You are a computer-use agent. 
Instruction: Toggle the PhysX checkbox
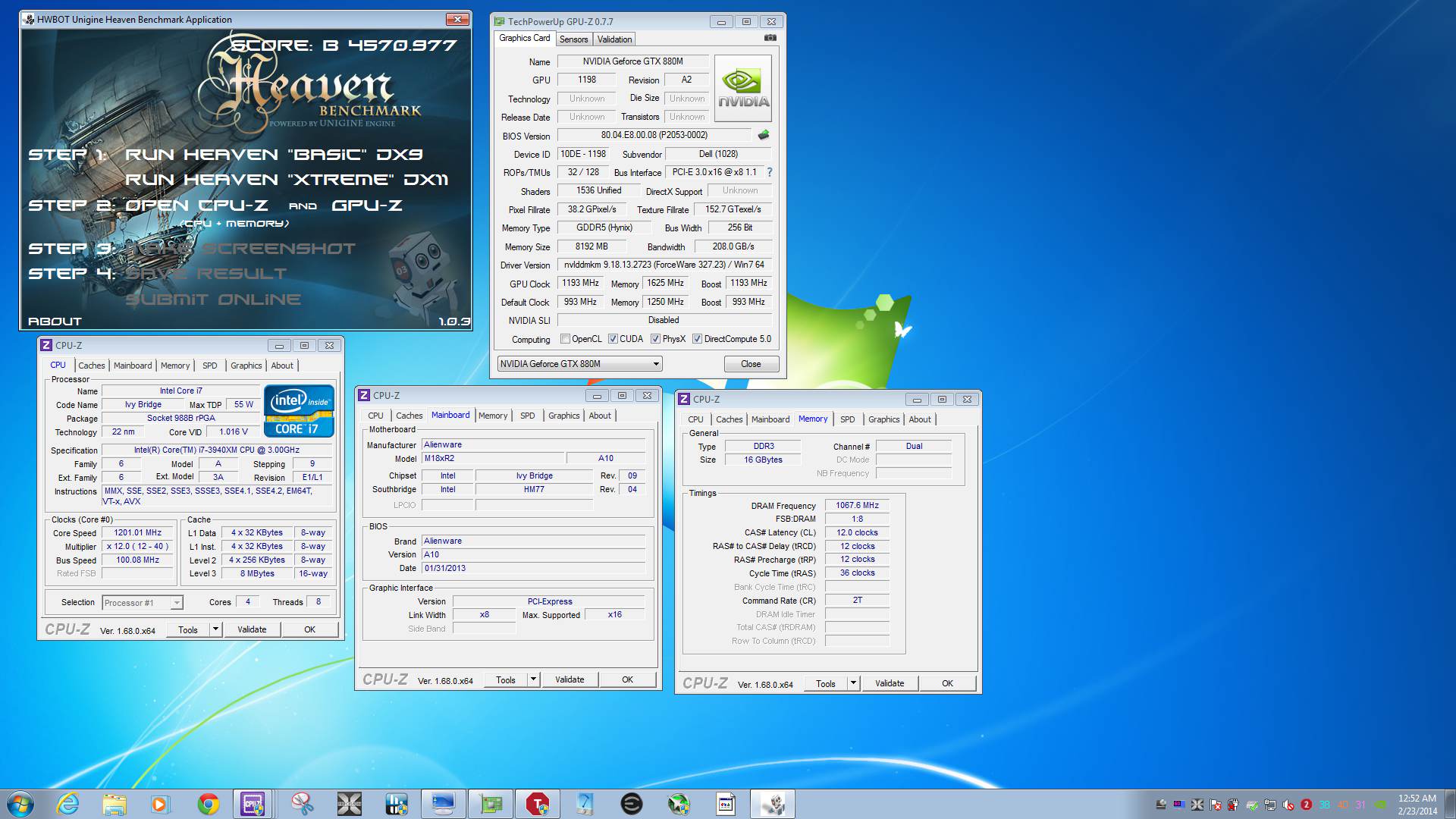[x=655, y=339]
